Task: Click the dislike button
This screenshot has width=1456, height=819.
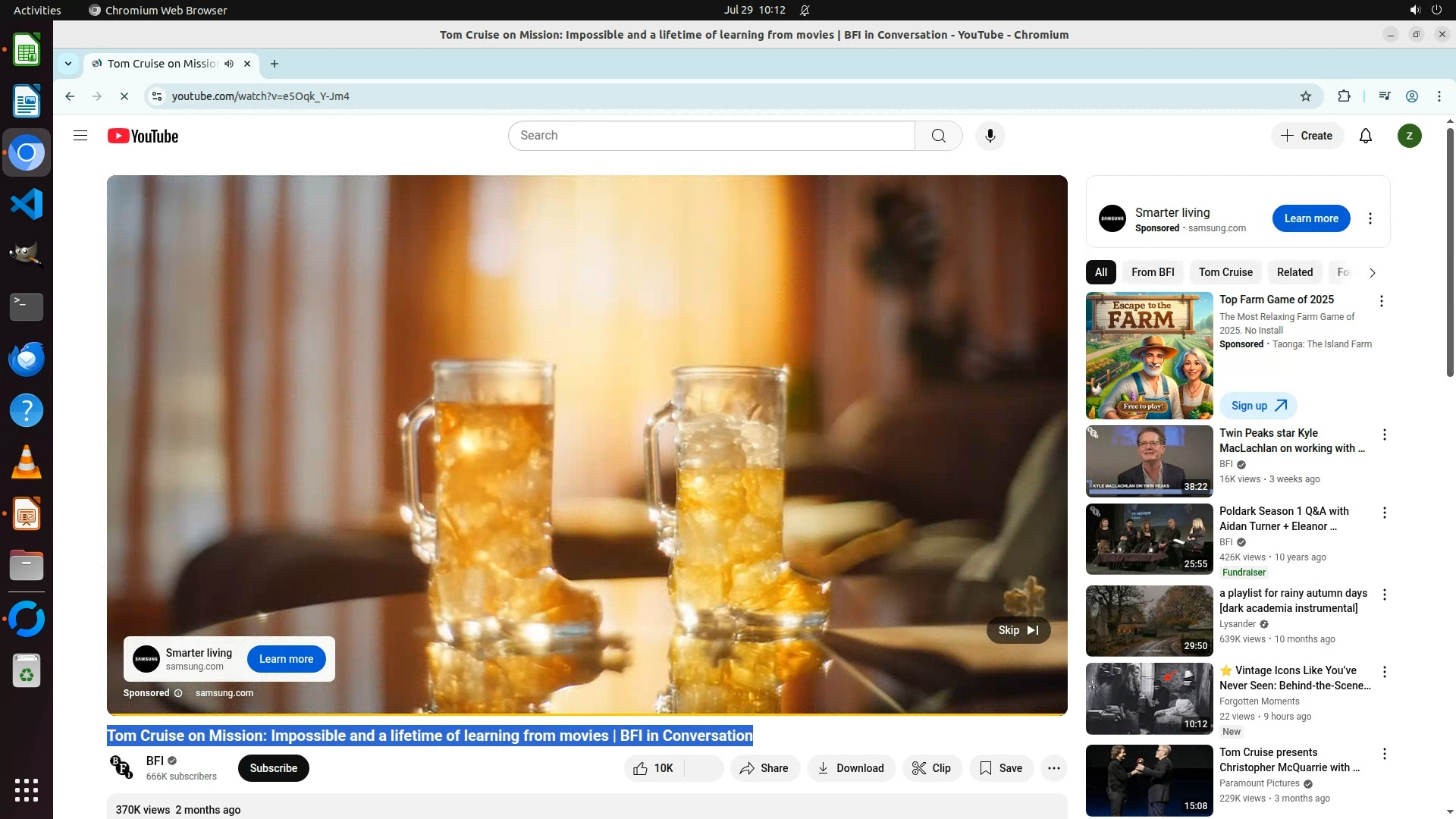Action: click(x=704, y=768)
